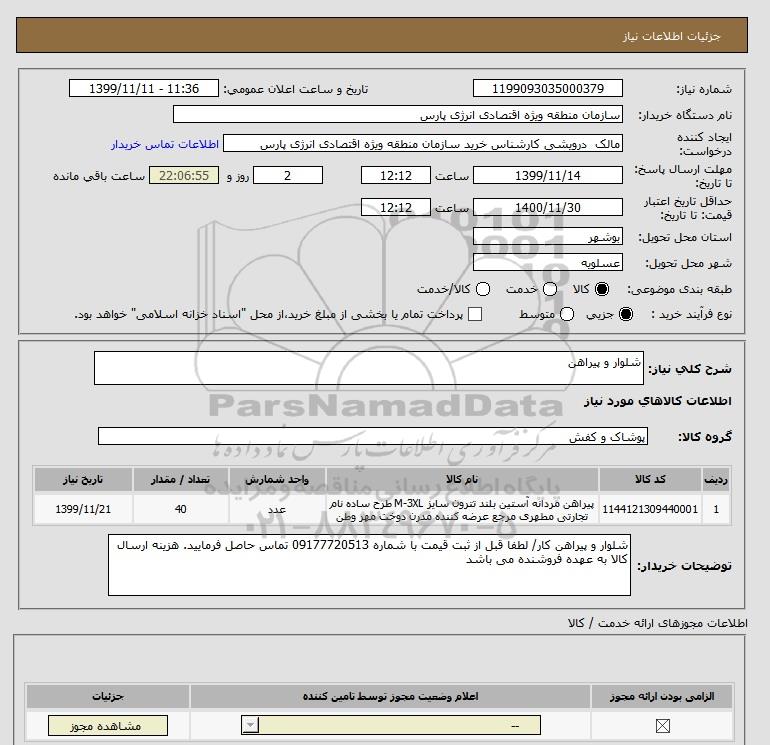Click the delivery city field عسلویه

(548, 263)
